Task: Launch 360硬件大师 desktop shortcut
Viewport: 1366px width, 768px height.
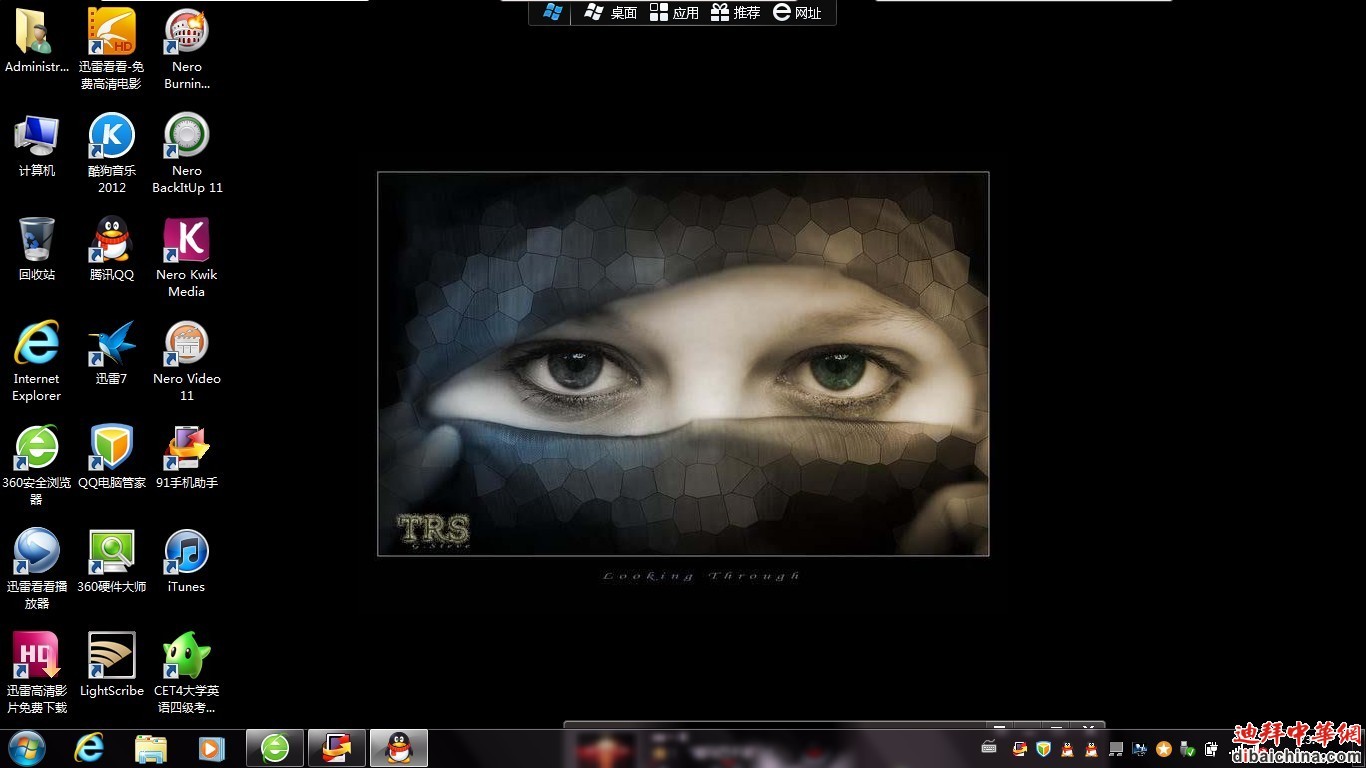Action: (111, 561)
